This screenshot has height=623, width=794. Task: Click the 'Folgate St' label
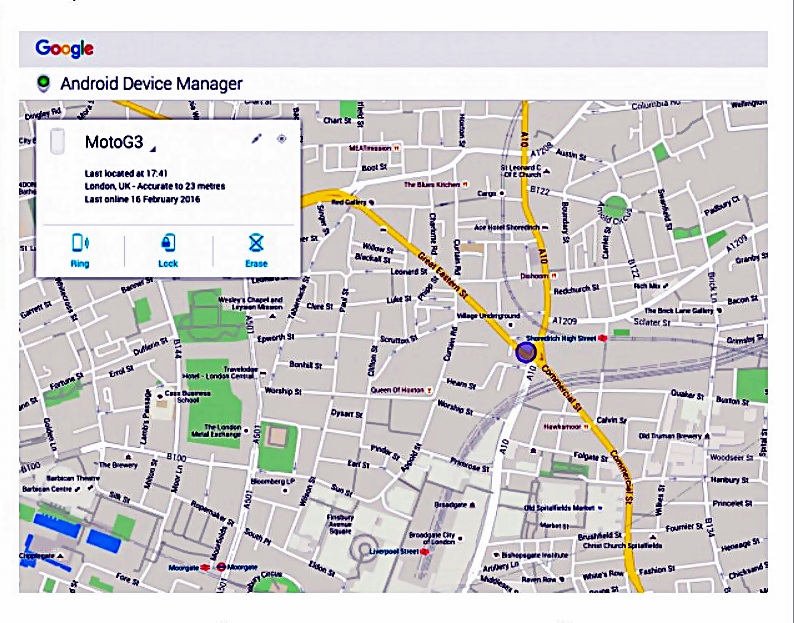coord(590,457)
